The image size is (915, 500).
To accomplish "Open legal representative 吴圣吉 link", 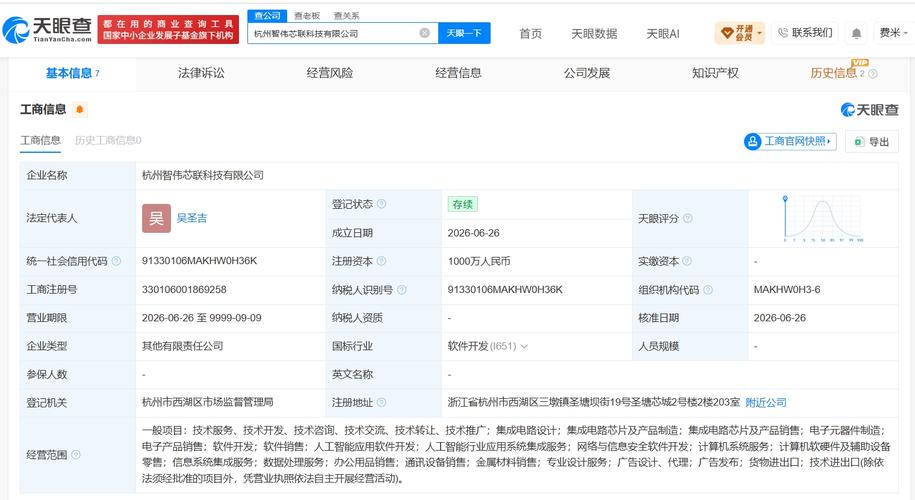I will coord(192,218).
